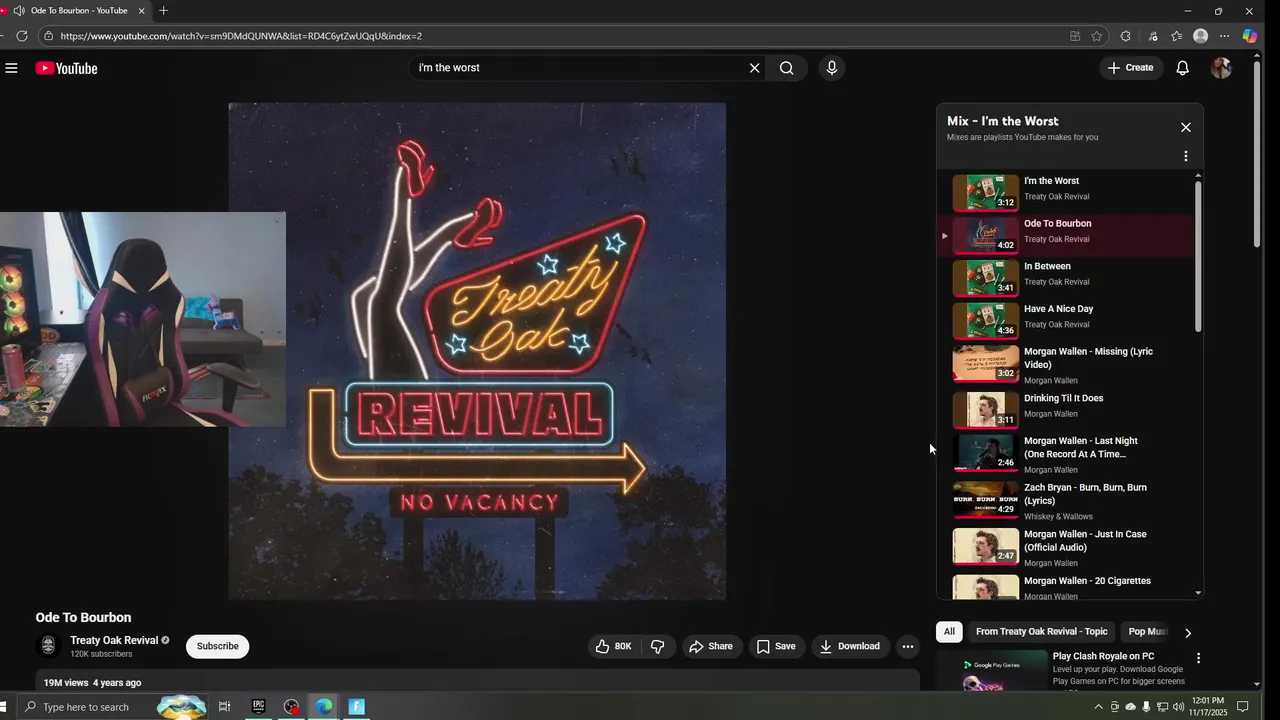Save video to a playlist
Image resolution: width=1280 pixels, height=720 pixels.
[x=776, y=646]
